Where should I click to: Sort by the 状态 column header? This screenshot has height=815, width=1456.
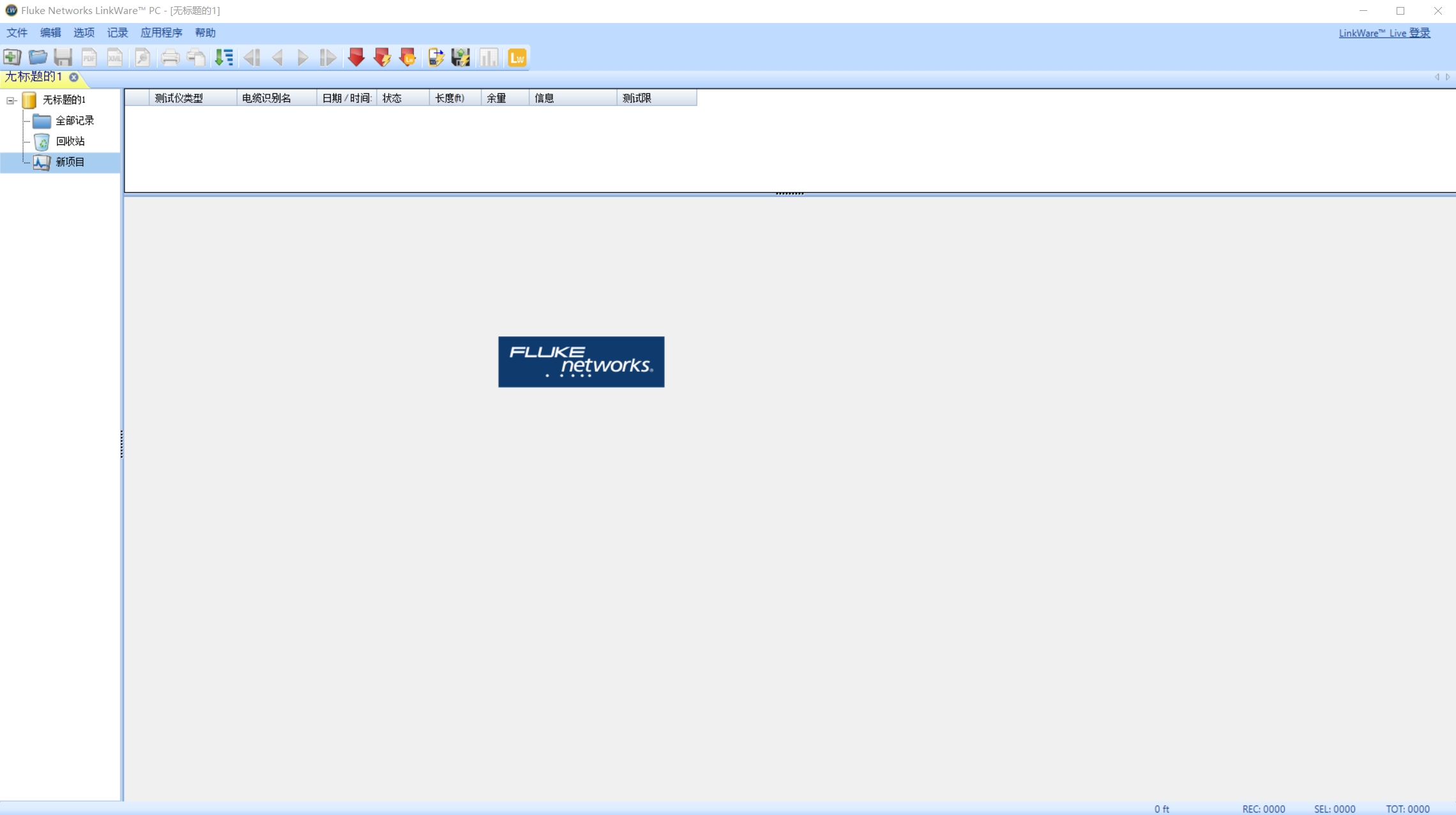point(403,98)
